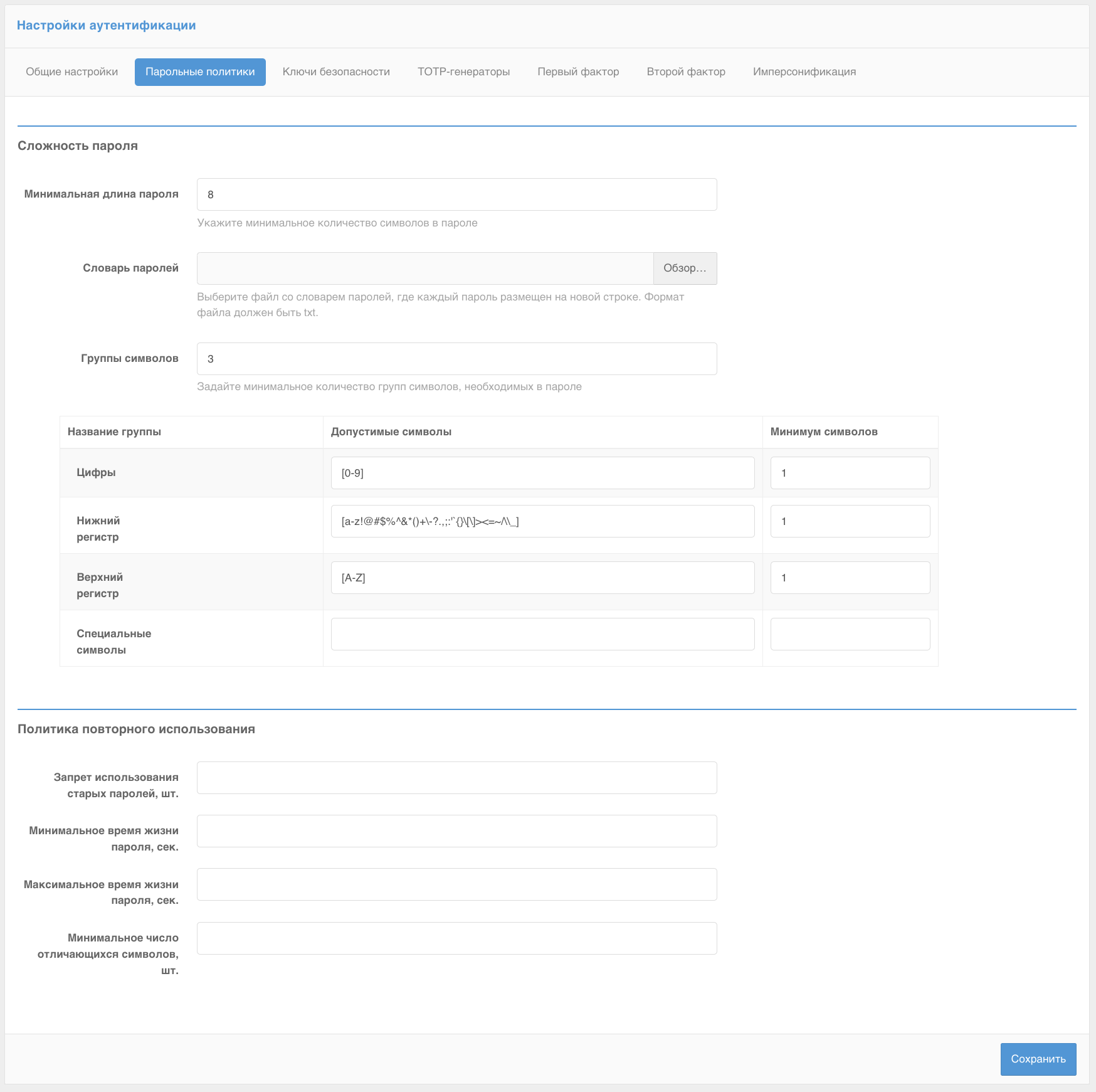Select the Парольные политики tab

point(199,72)
